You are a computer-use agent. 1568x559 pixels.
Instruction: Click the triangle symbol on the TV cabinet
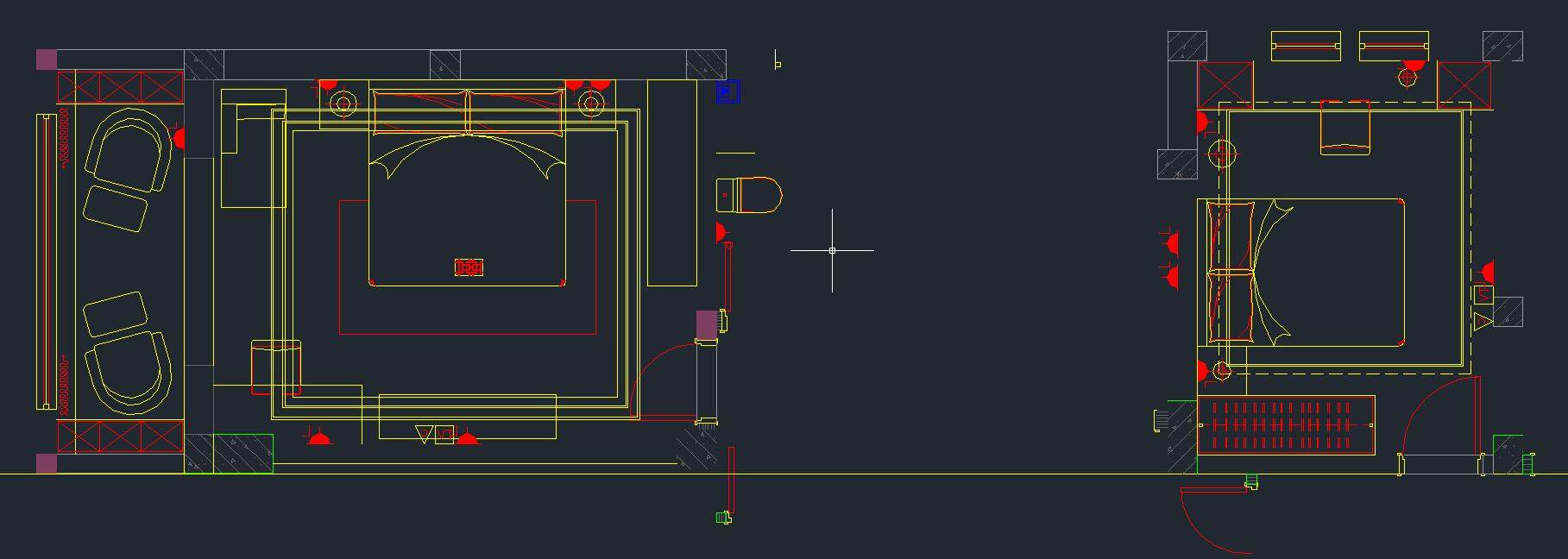click(423, 434)
